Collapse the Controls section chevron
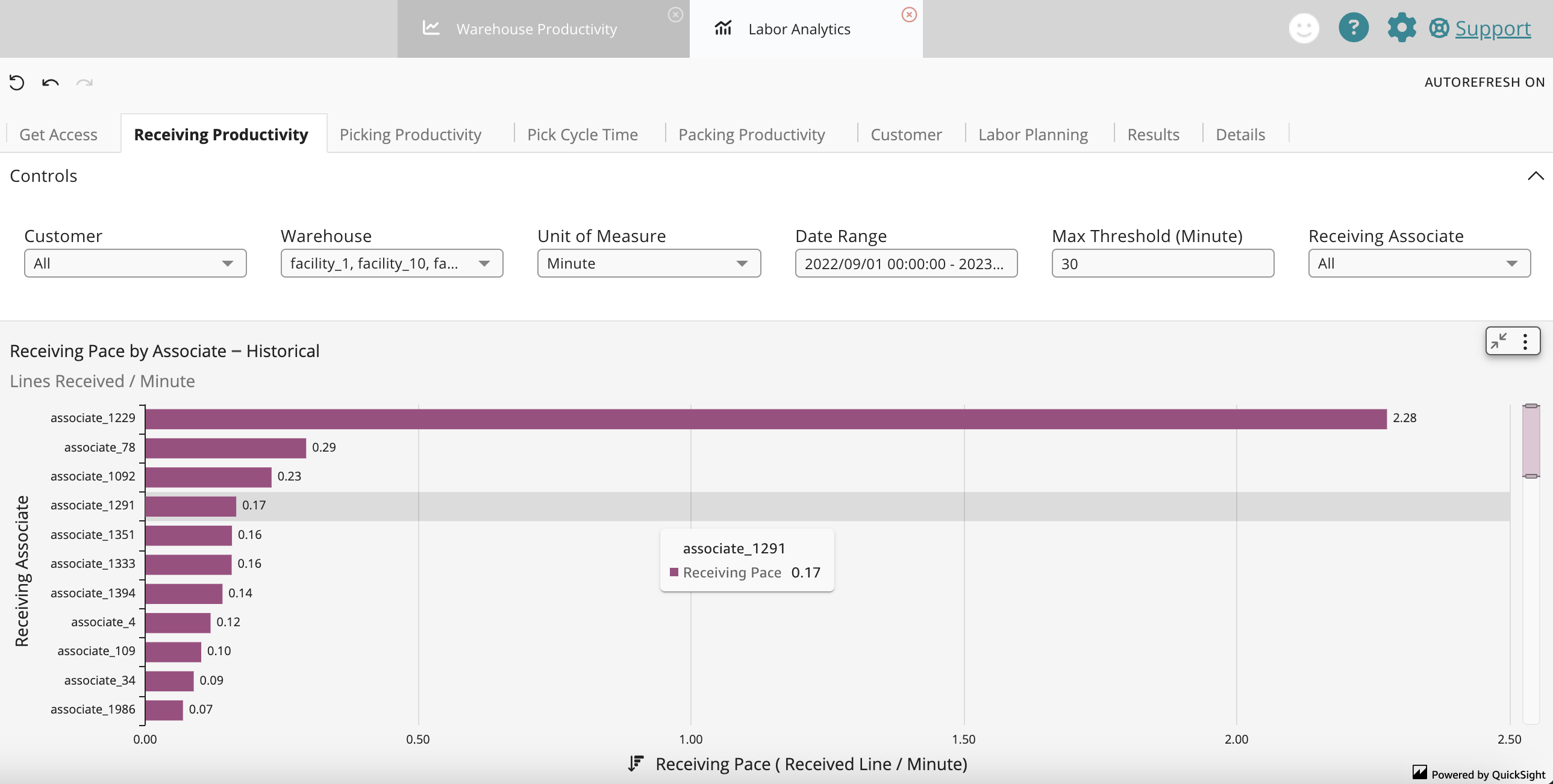Viewport: 1553px width, 784px height. coord(1535,176)
